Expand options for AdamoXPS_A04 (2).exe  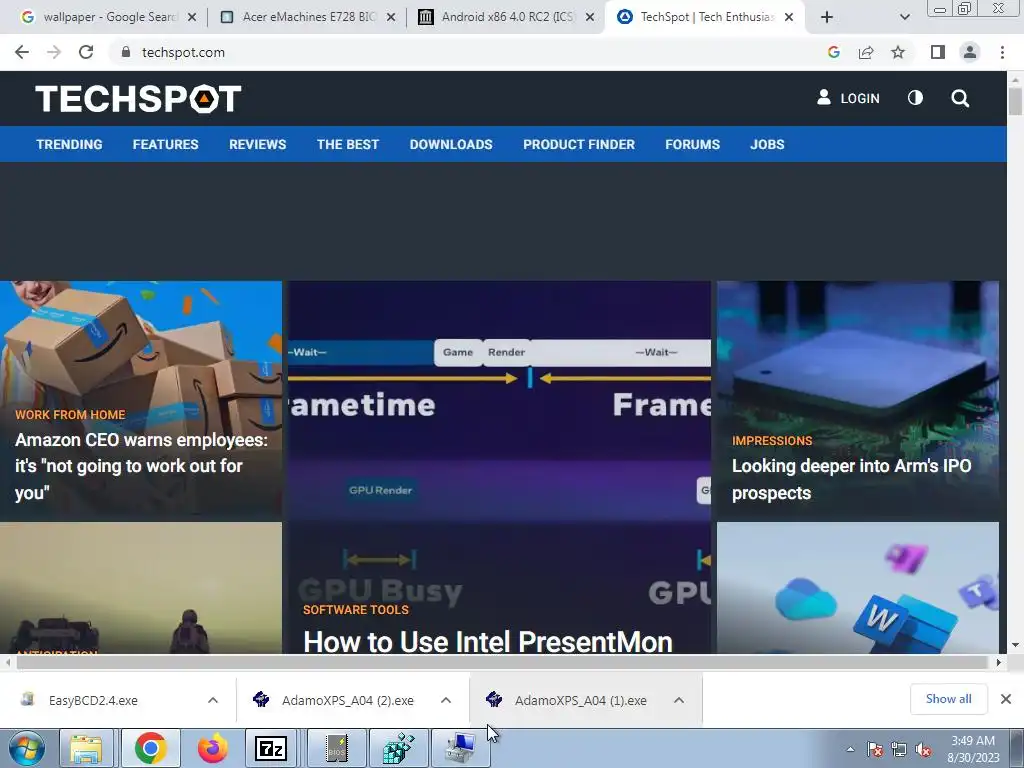[x=446, y=700]
